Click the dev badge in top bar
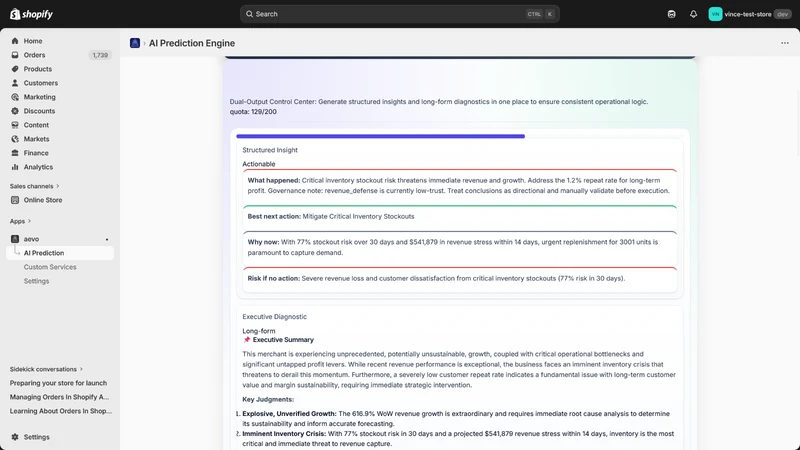800x450 pixels. pos(783,14)
